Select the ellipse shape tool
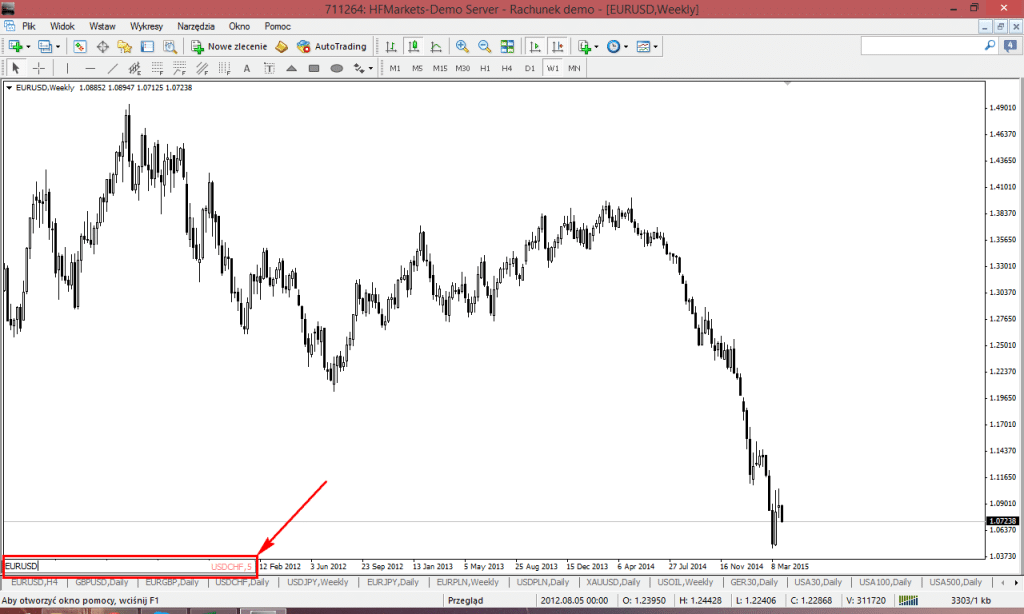Screen dimensions: 1024x614 (337, 68)
